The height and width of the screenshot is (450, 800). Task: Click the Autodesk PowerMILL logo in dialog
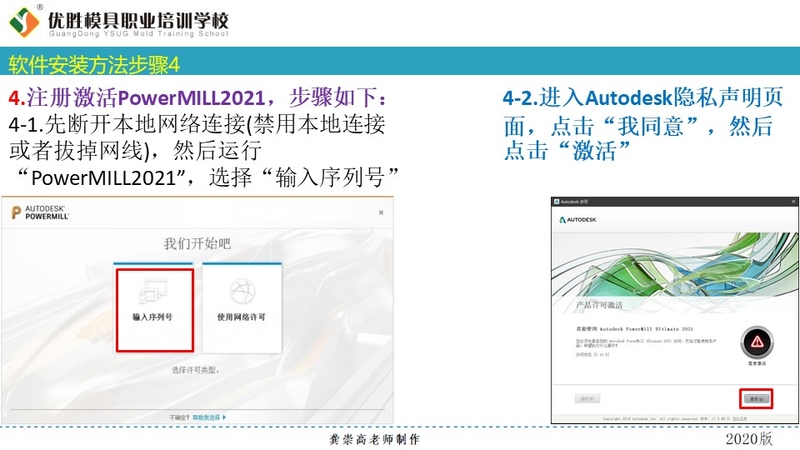(x=40, y=213)
